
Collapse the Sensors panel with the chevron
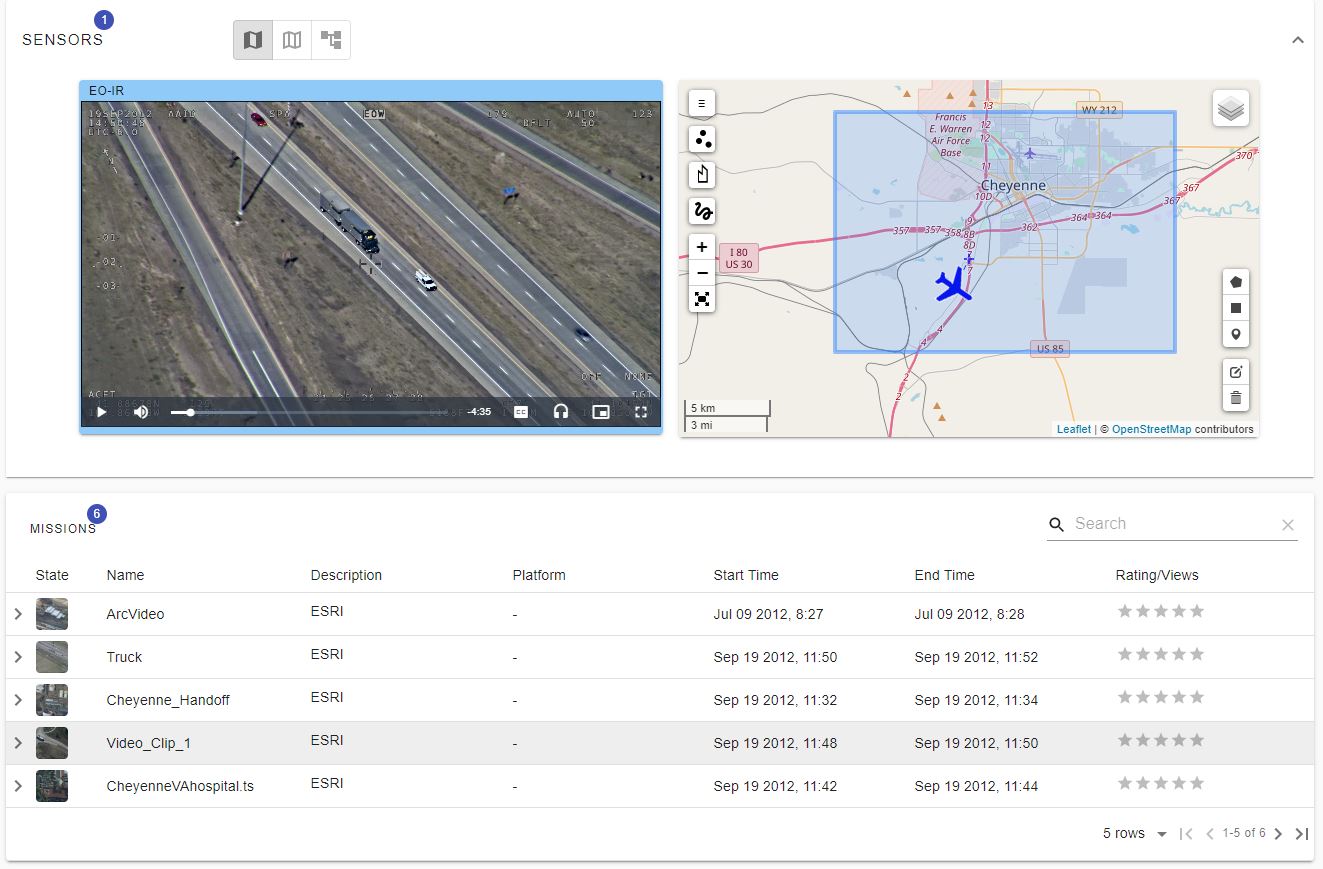(x=1297, y=40)
